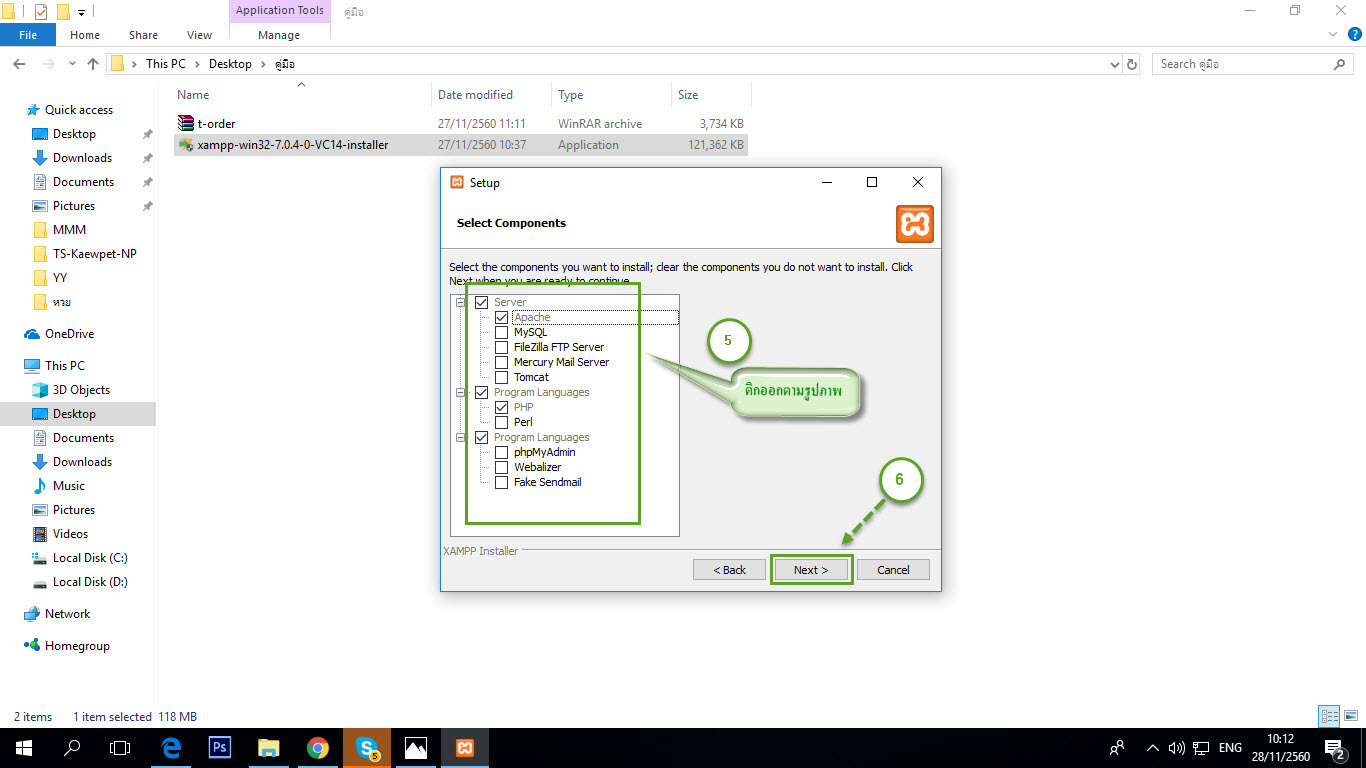1366x768 pixels.
Task: Enable the Fake Sendmail checkbox
Action: click(x=502, y=482)
